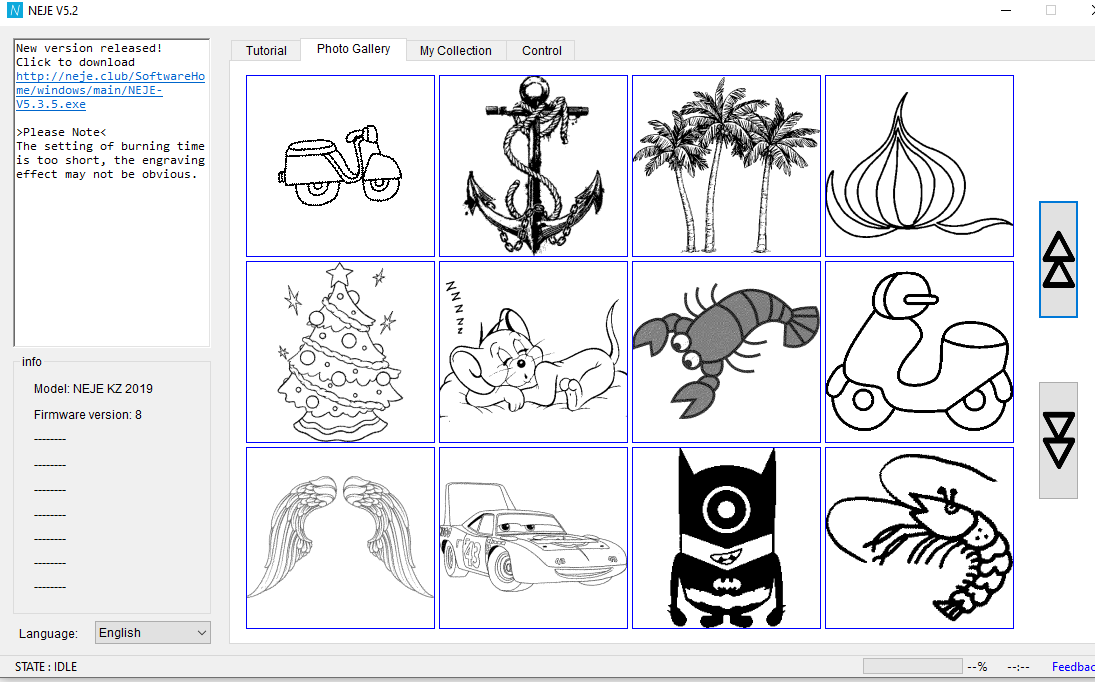
Task: Select the shrimp line drawing
Action: (x=919, y=538)
